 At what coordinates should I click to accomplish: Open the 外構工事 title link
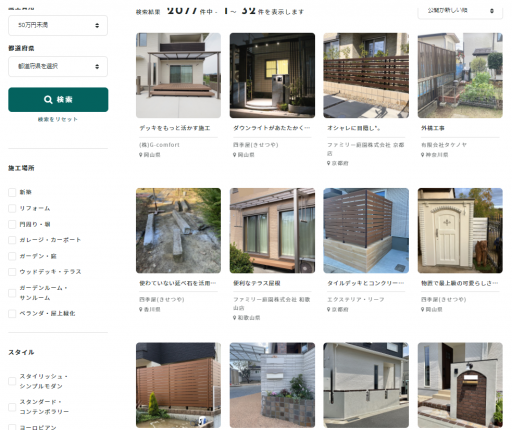pos(433,128)
